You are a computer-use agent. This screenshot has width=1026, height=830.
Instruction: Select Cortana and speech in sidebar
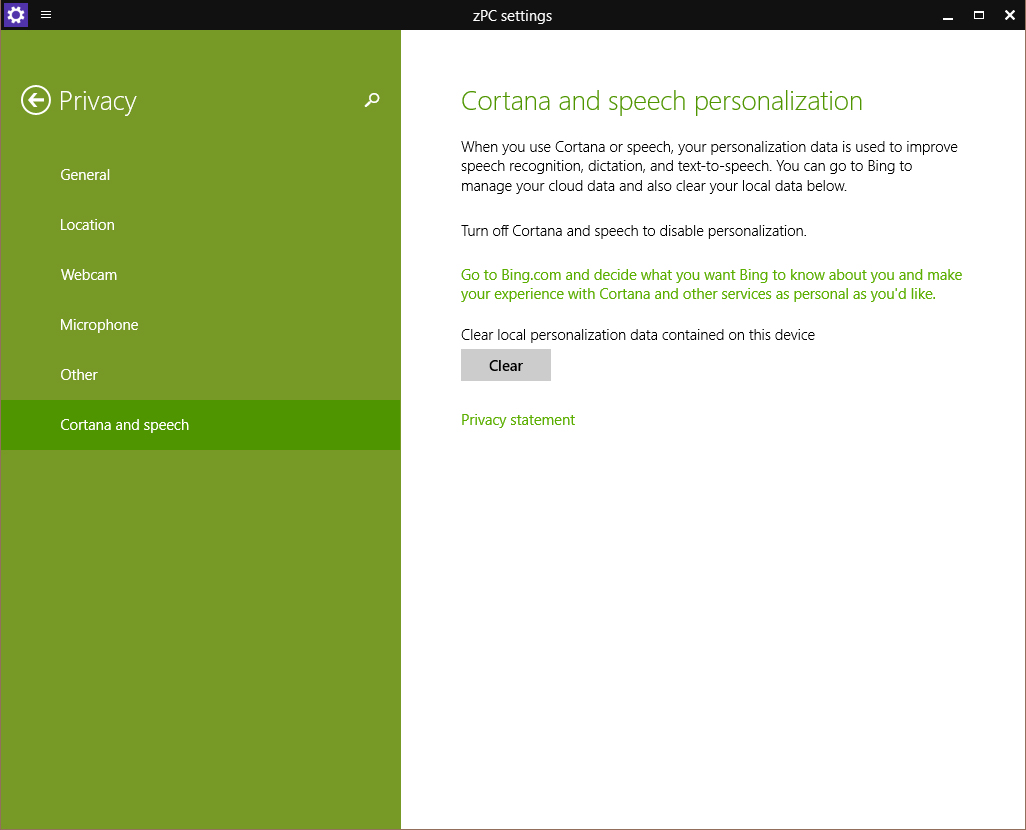[200, 425]
